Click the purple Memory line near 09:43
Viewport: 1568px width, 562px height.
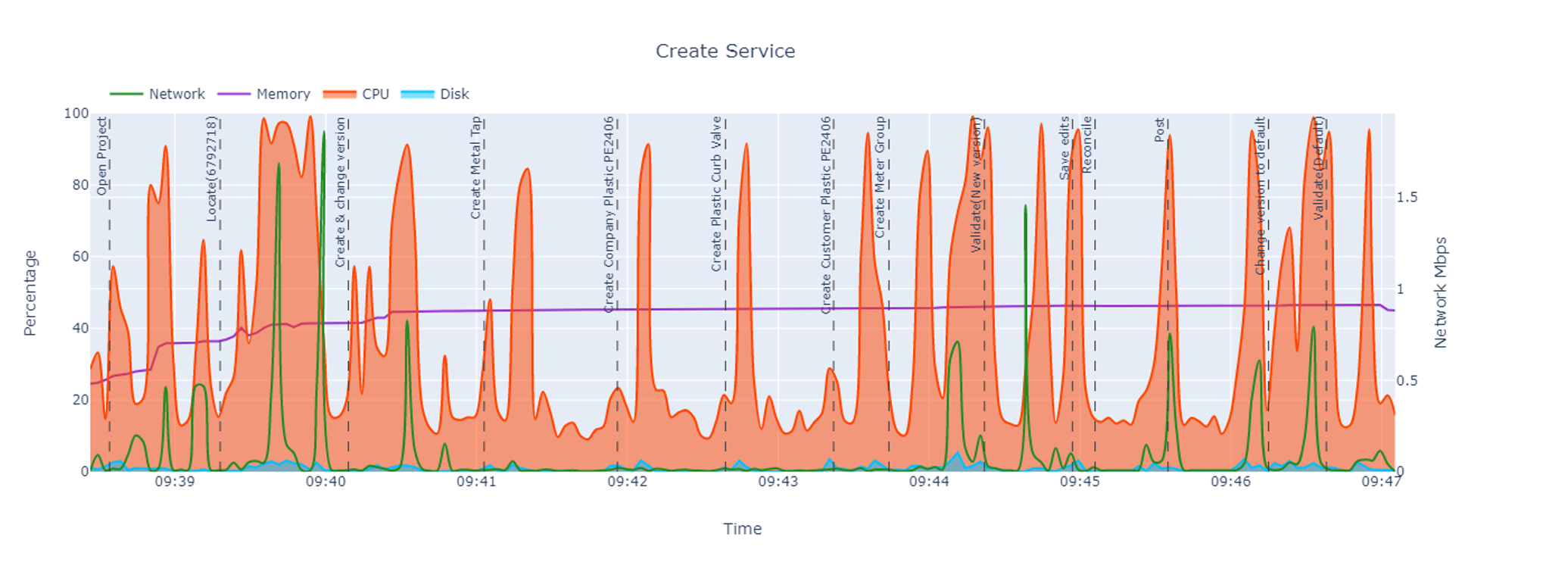pos(778,308)
